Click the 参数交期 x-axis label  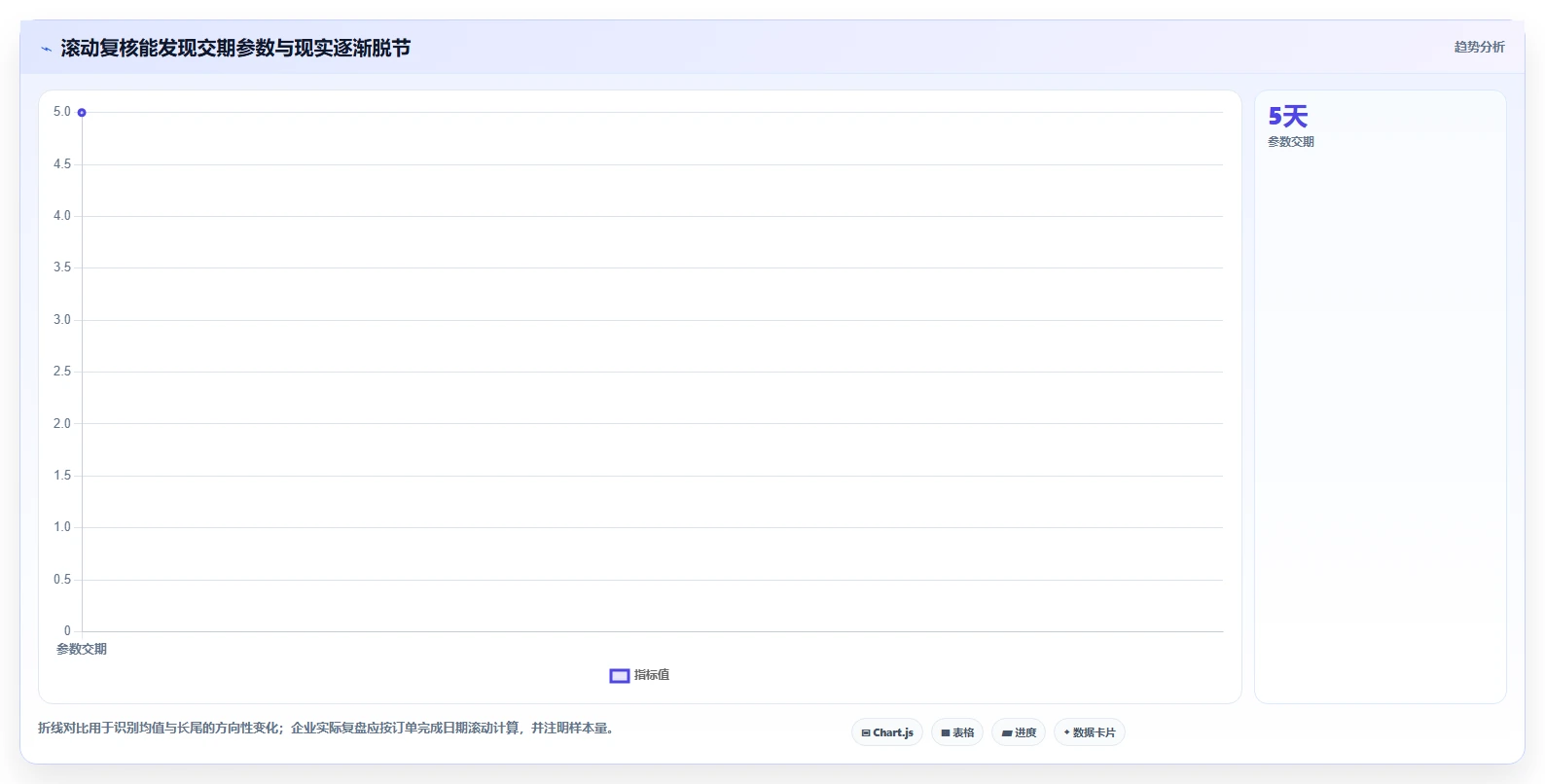82,649
